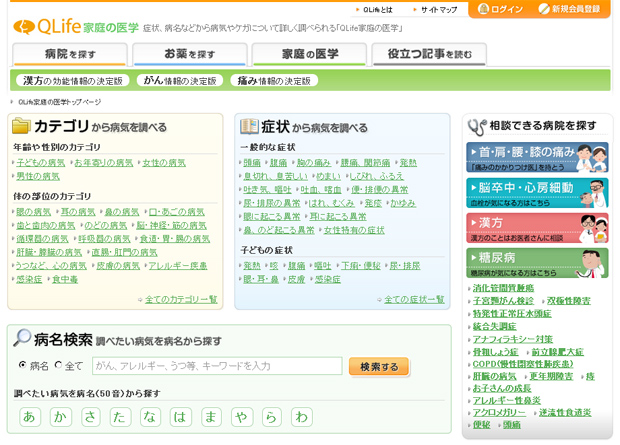Click the QLife logo icon

point(24,27)
